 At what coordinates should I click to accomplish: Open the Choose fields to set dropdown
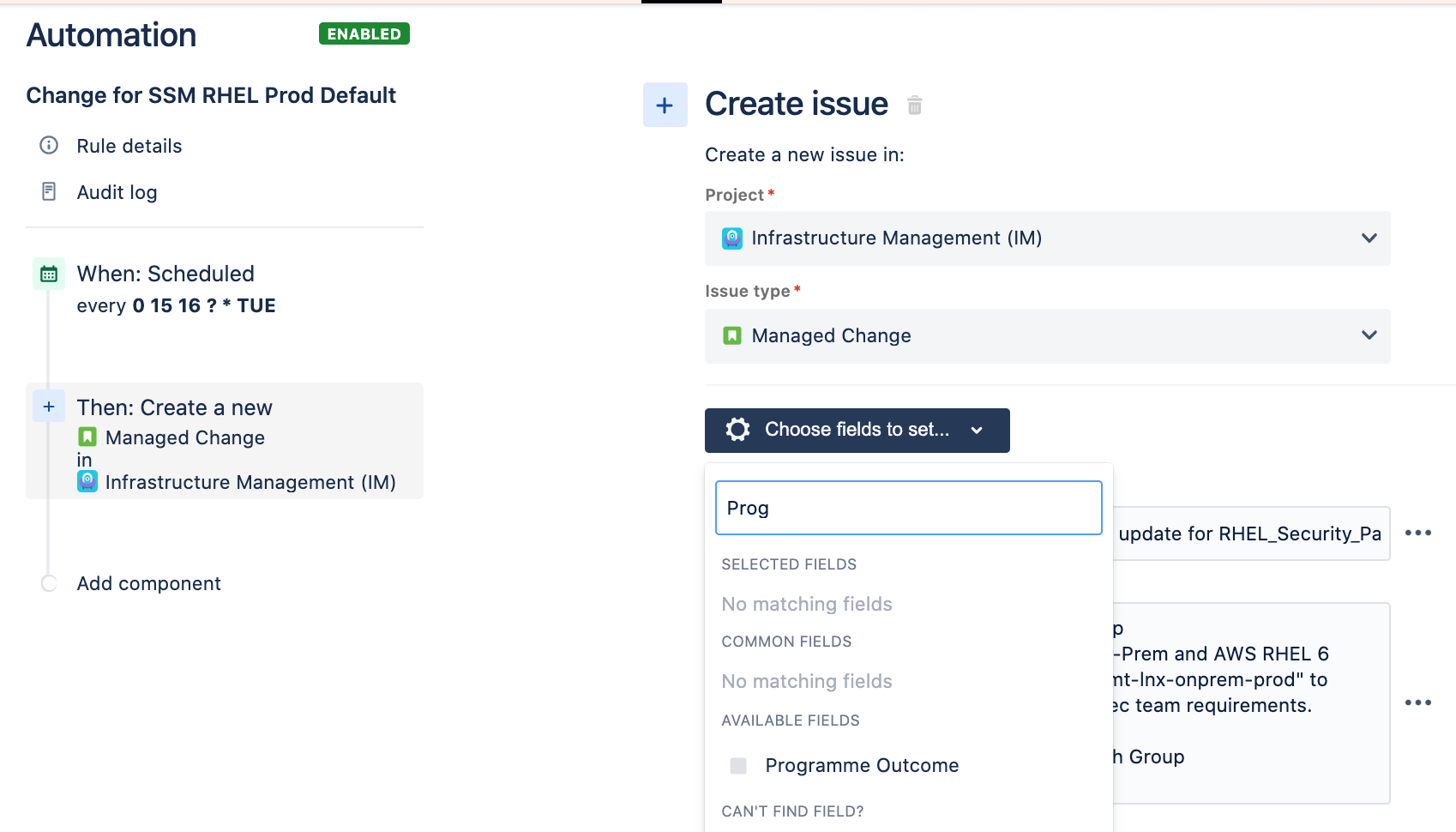857,430
